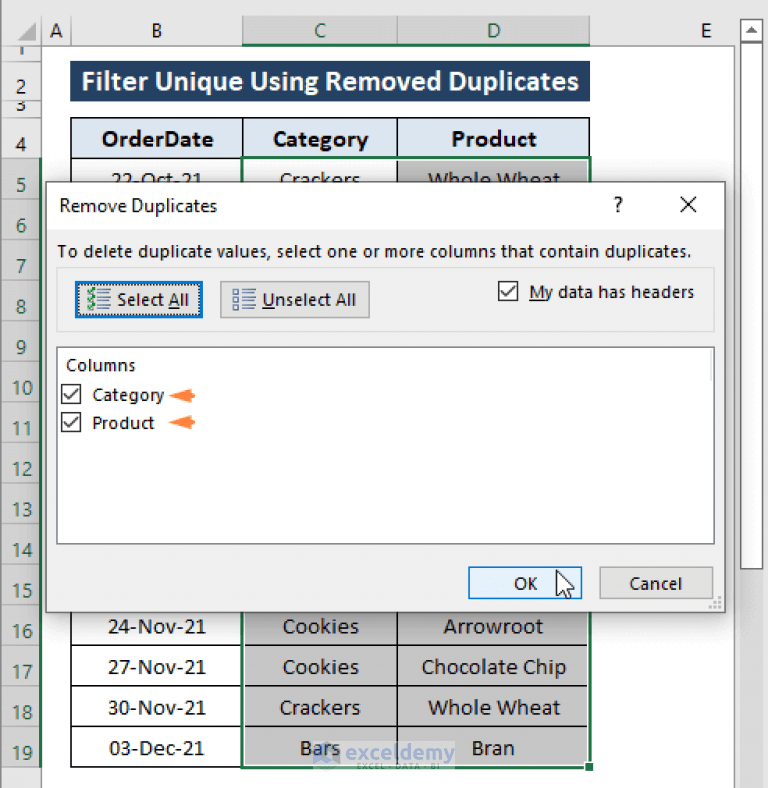The width and height of the screenshot is (768, 788).
Task: Select cell with date 27-Nov-21
Action: (157, 667)
